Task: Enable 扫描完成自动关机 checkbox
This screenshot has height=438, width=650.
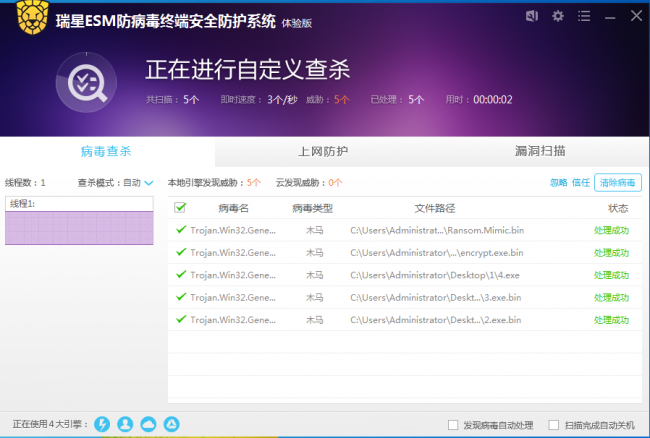Action: [554, 425]
